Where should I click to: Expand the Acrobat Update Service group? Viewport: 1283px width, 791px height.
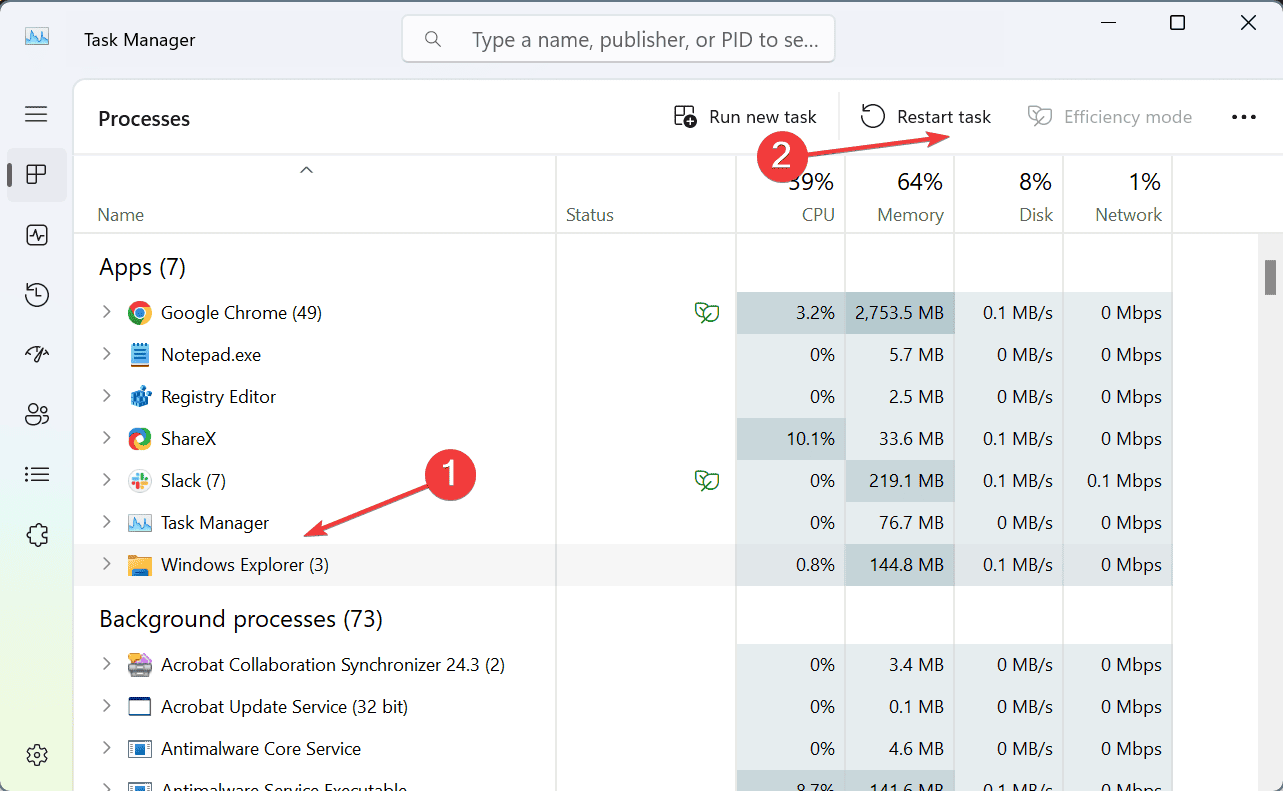click(106, 707)
